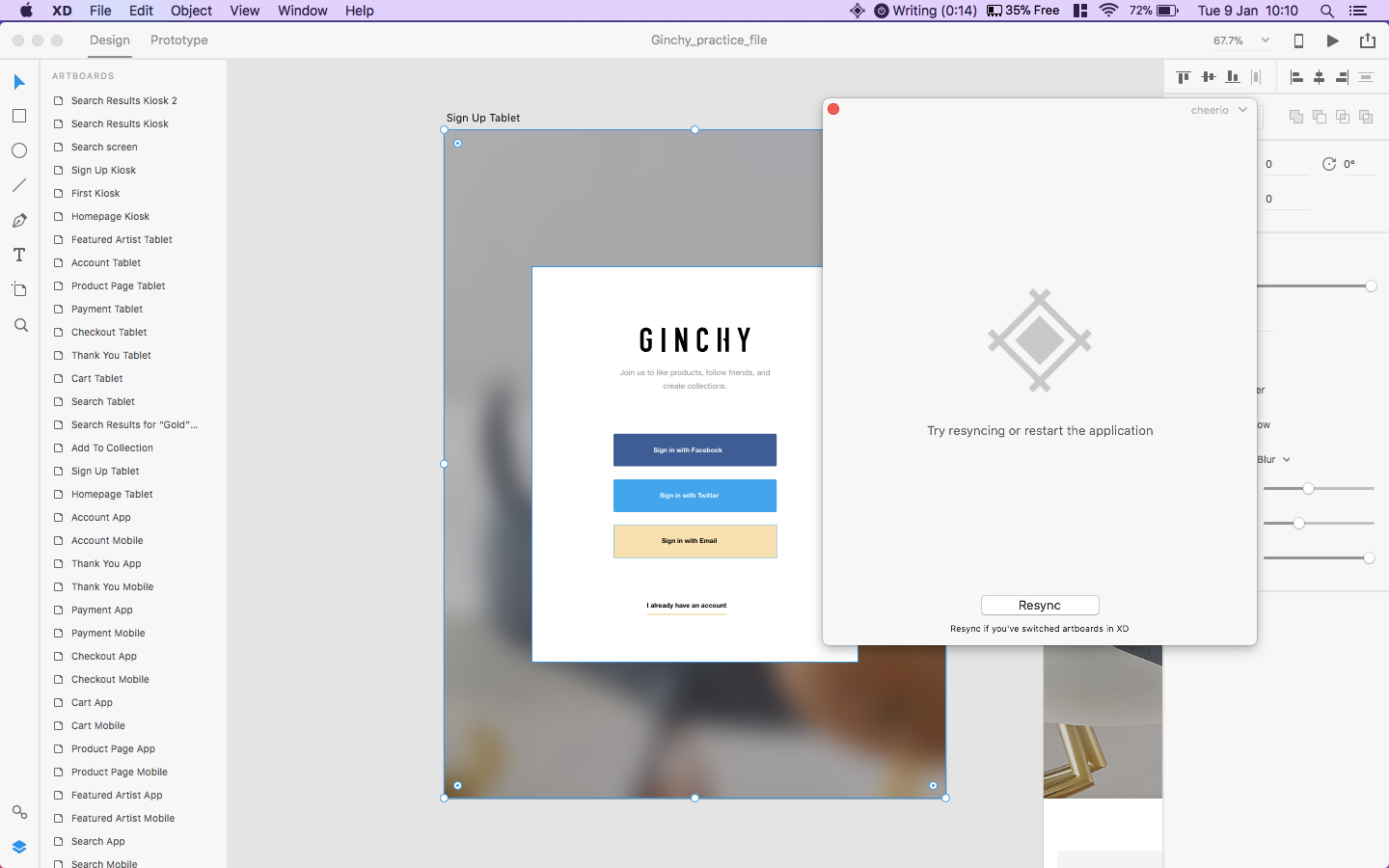Click the Align Top icon
1389x868 pixels.
pyautogui.click(x=1184, y=77)
